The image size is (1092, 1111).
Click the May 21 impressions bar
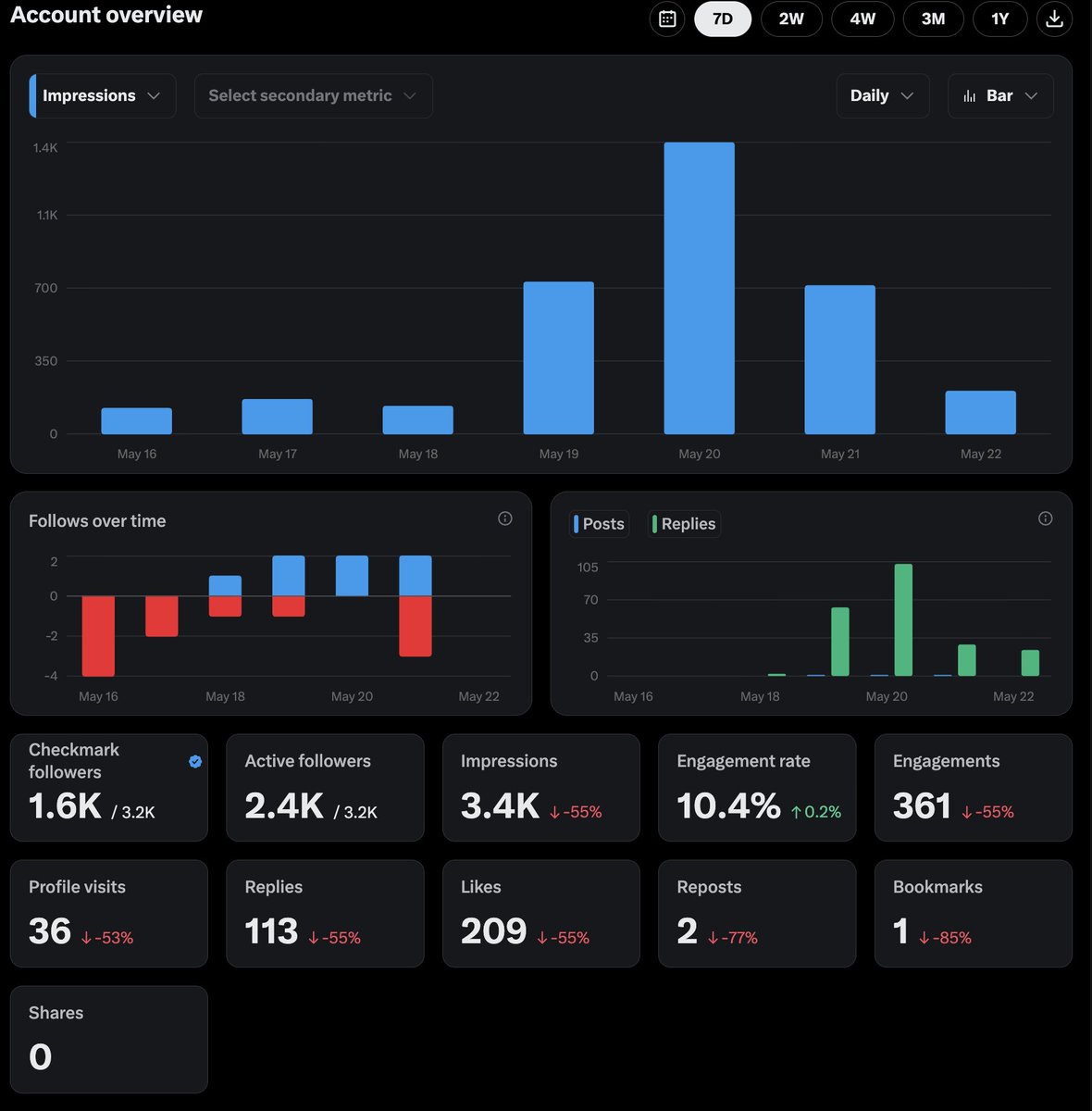(840, 360)
